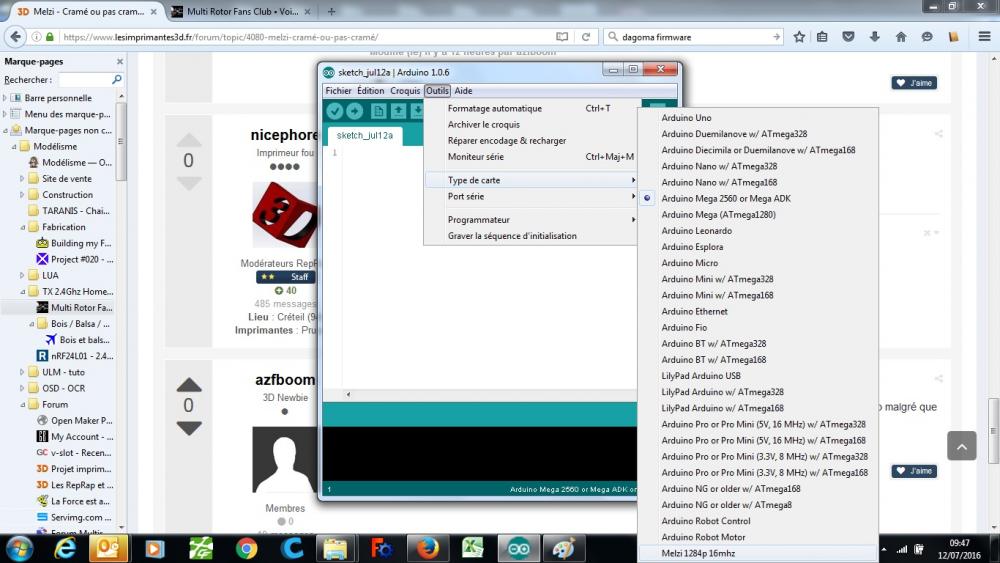
Task: Open the azfboom user profile link
Action: coord(284,380)
